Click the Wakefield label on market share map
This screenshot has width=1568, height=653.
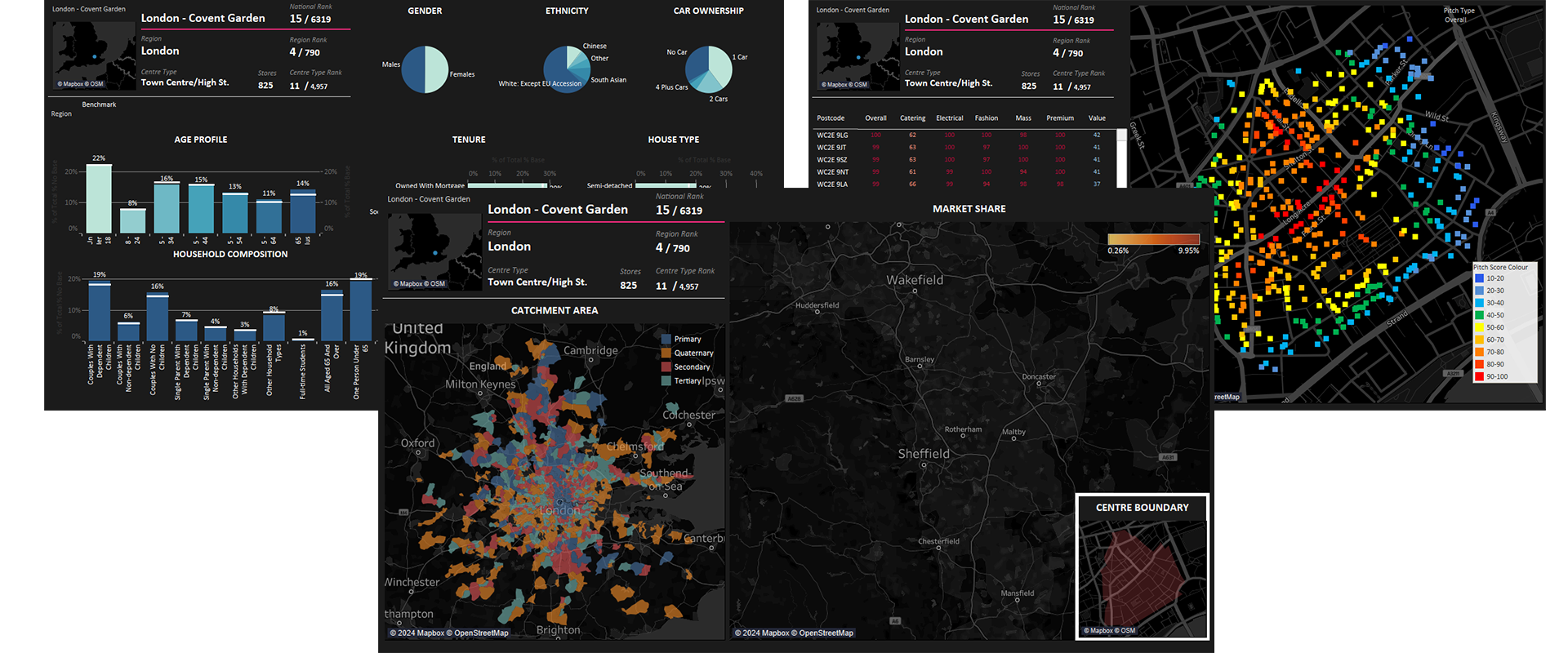(x=915, y=280)
